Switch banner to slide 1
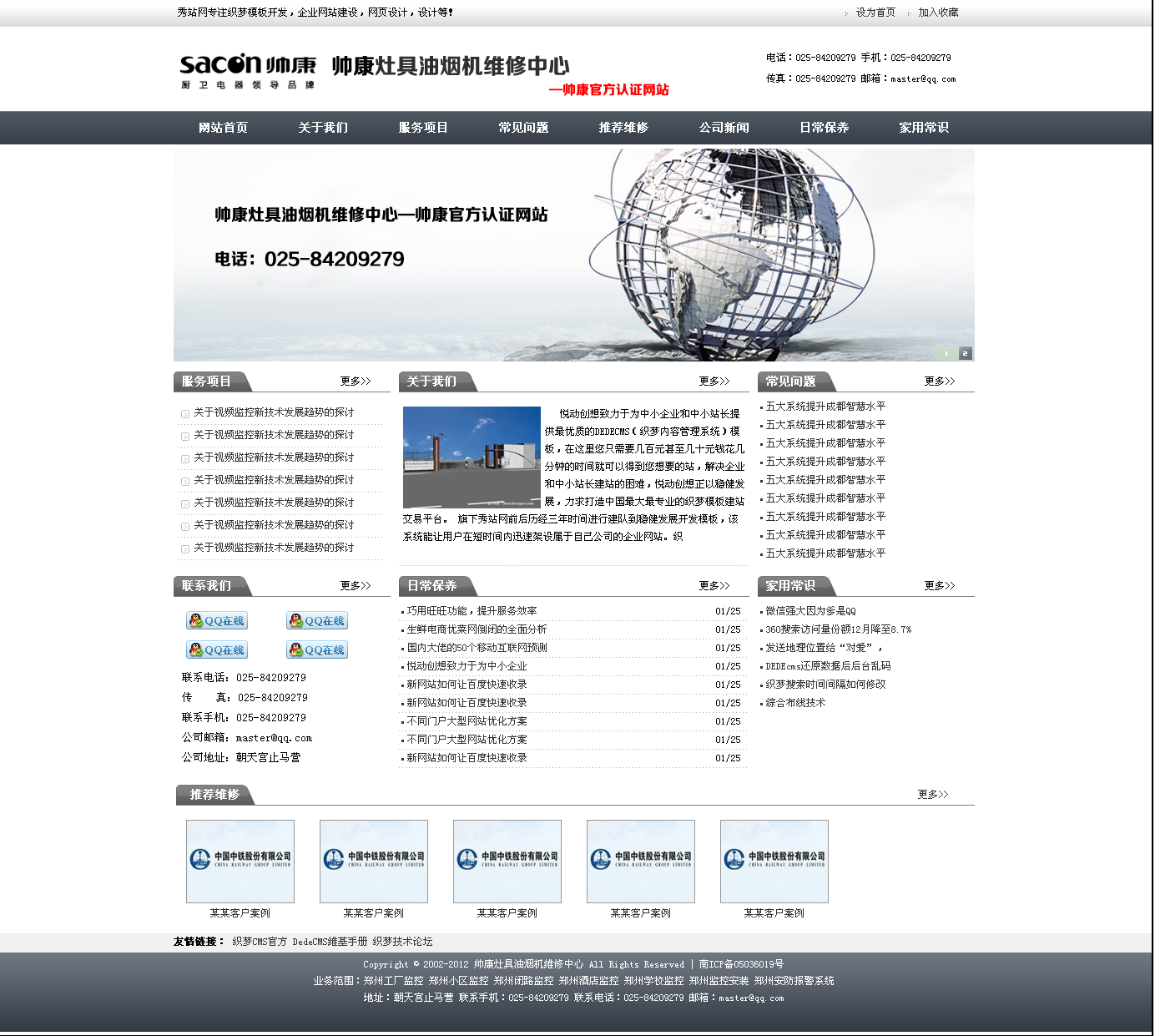The height and width of the screenshot is (1036, 1155). point(946,353)
